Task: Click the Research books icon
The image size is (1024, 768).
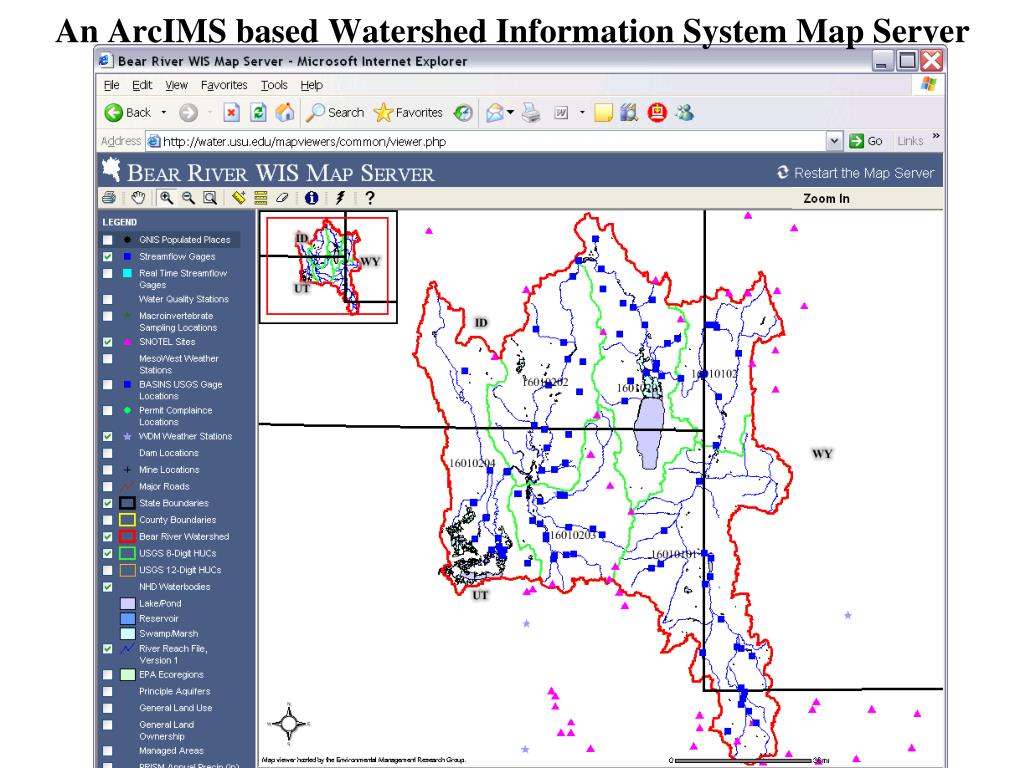Action: (x=629, y=113)
